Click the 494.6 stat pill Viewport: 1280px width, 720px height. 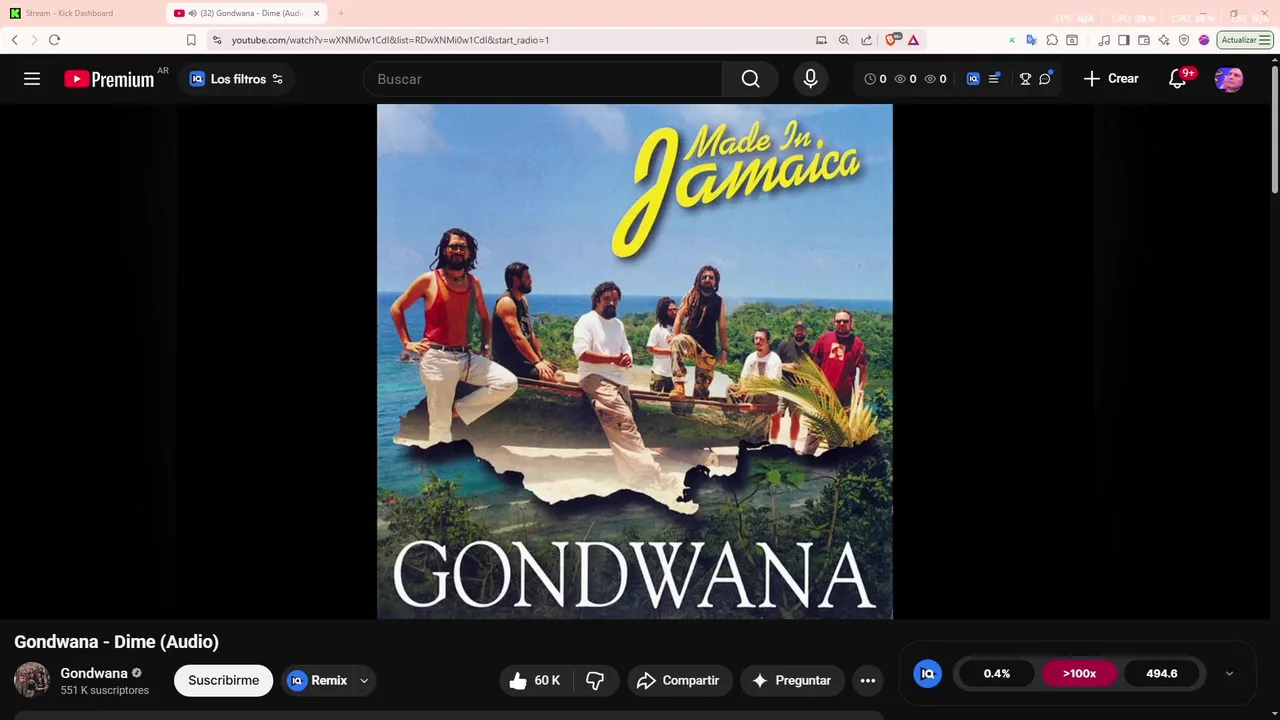point(1161,674)
